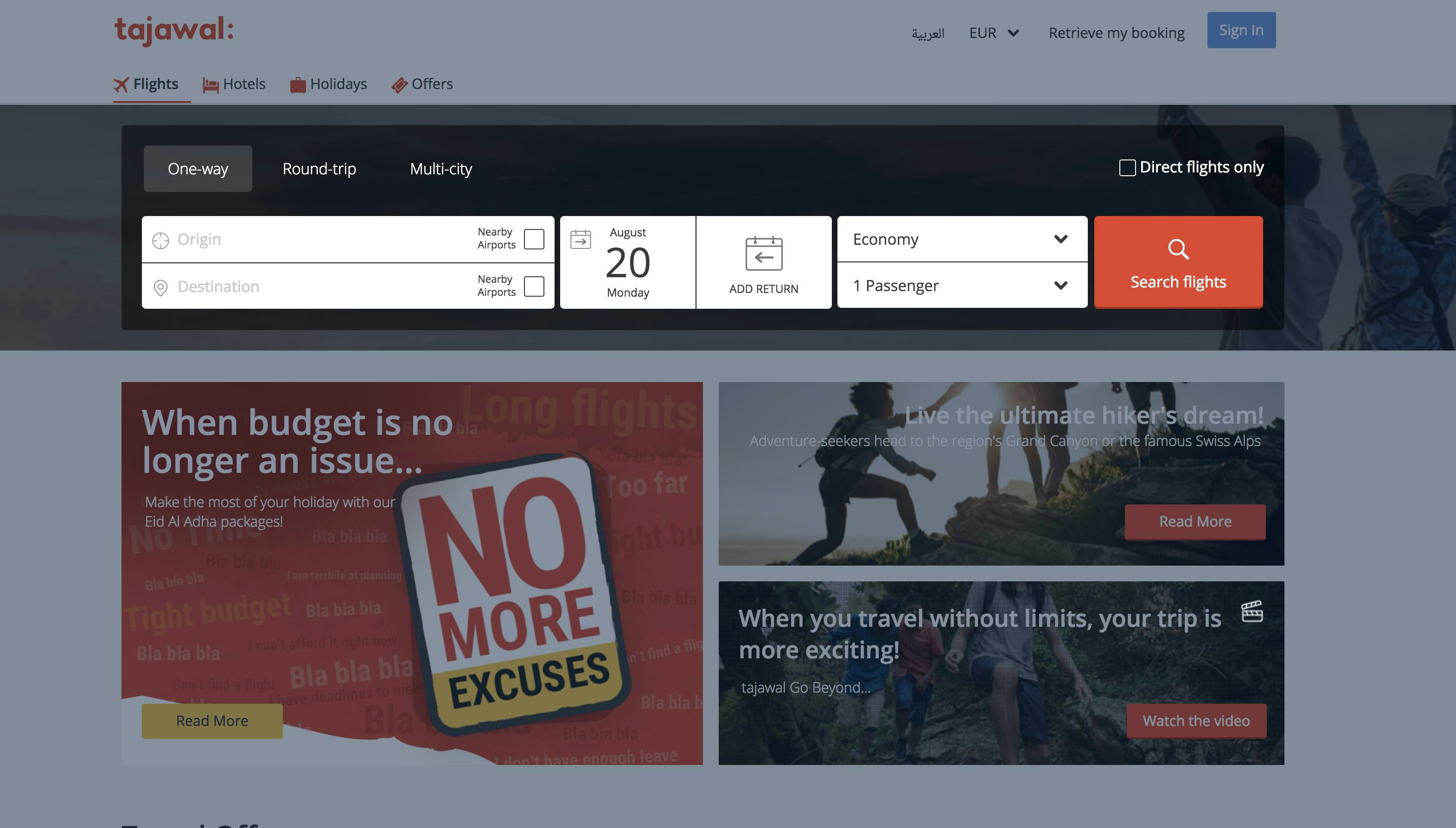This screenshot has height=828, width=1456.
Task: Open Retrieve my booking link
Action: (1116, 33)
